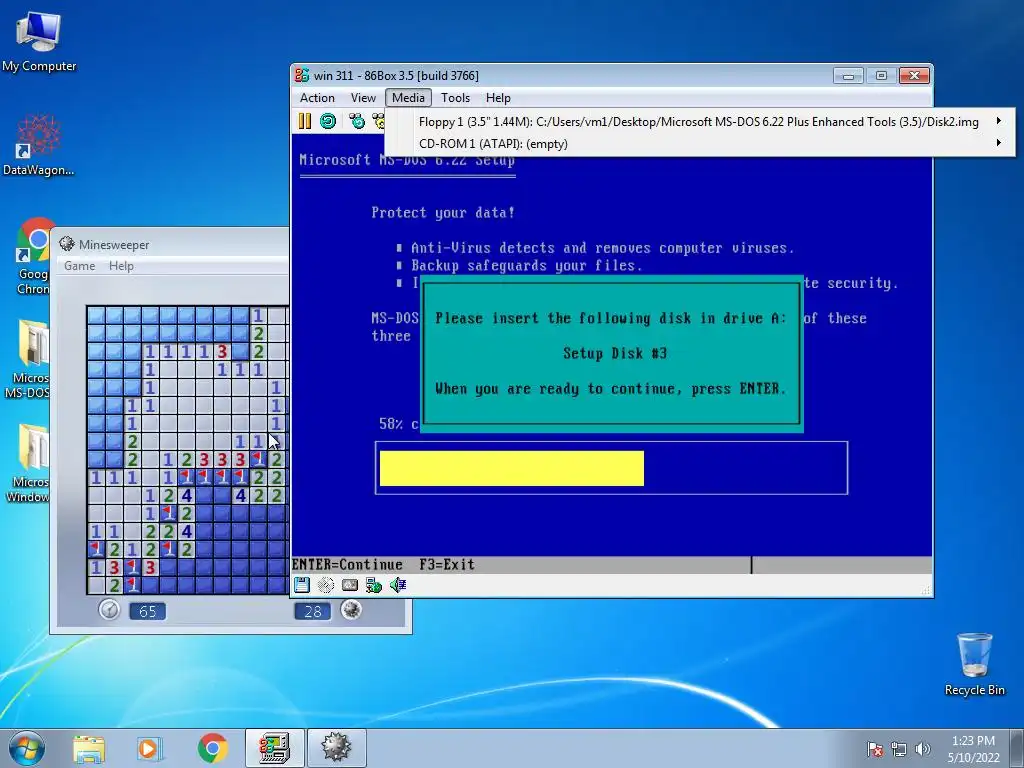
Task: Click the 'Protect your data!' heading
Action: pyautogui.click(x=443, y=212)
